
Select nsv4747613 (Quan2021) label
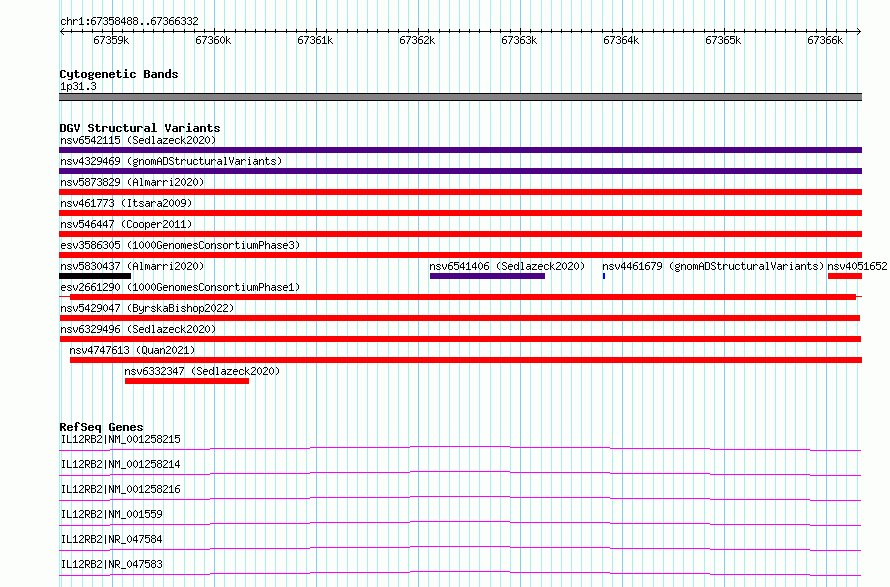pyautogui.click(x=132, y=350)
